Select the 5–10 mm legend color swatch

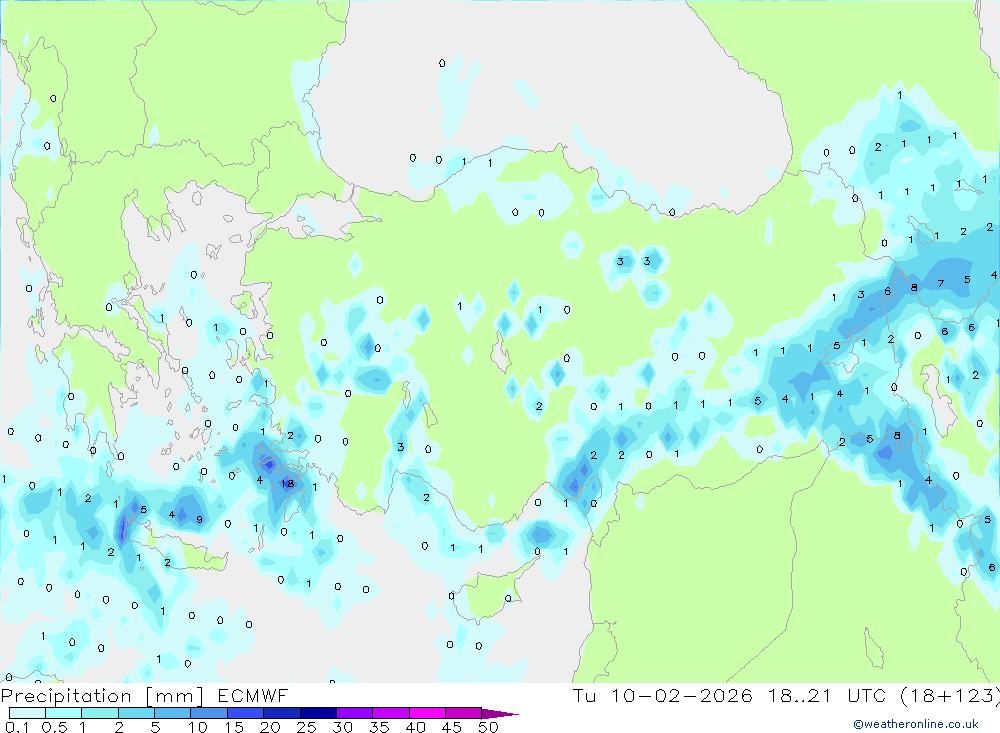173,713
